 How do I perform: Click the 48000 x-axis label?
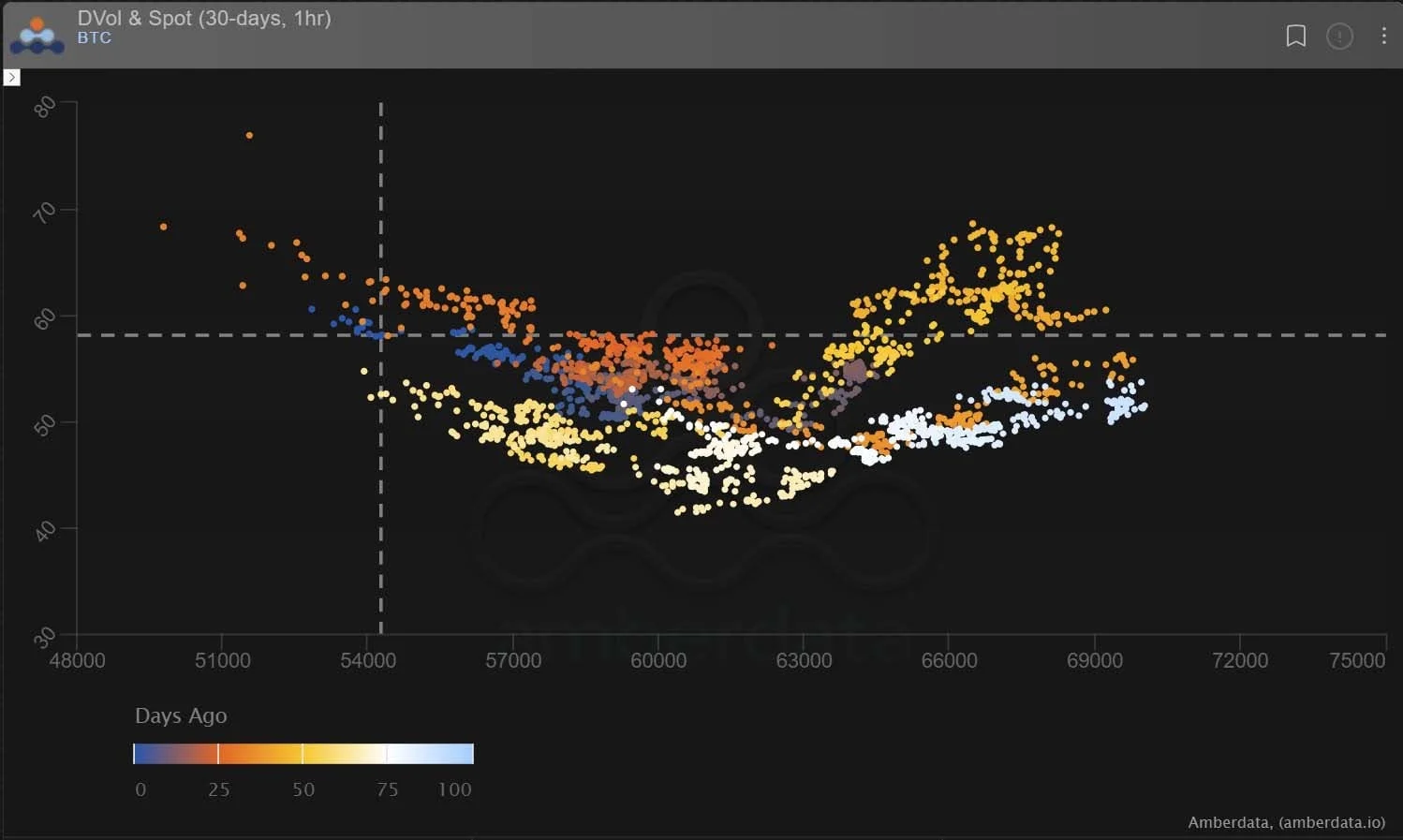point(77,660)
